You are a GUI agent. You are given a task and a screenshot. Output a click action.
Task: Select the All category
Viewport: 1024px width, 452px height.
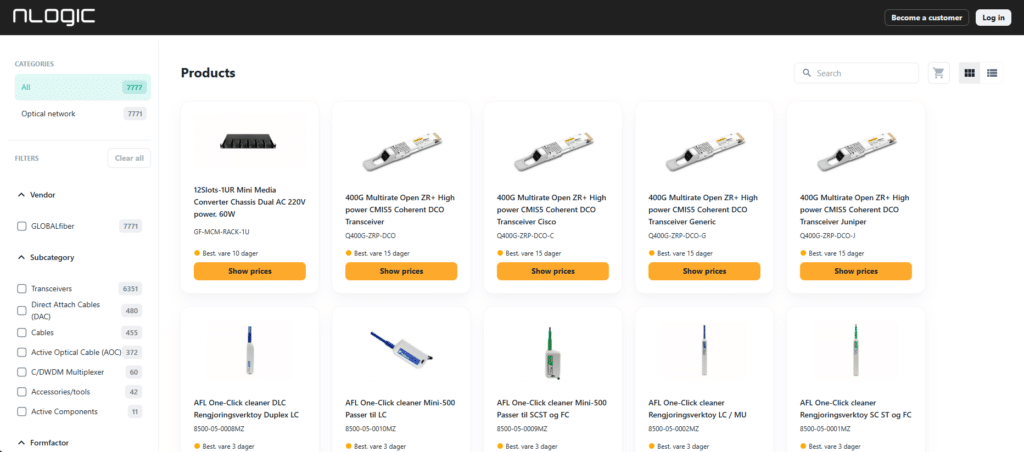(83, 87)
